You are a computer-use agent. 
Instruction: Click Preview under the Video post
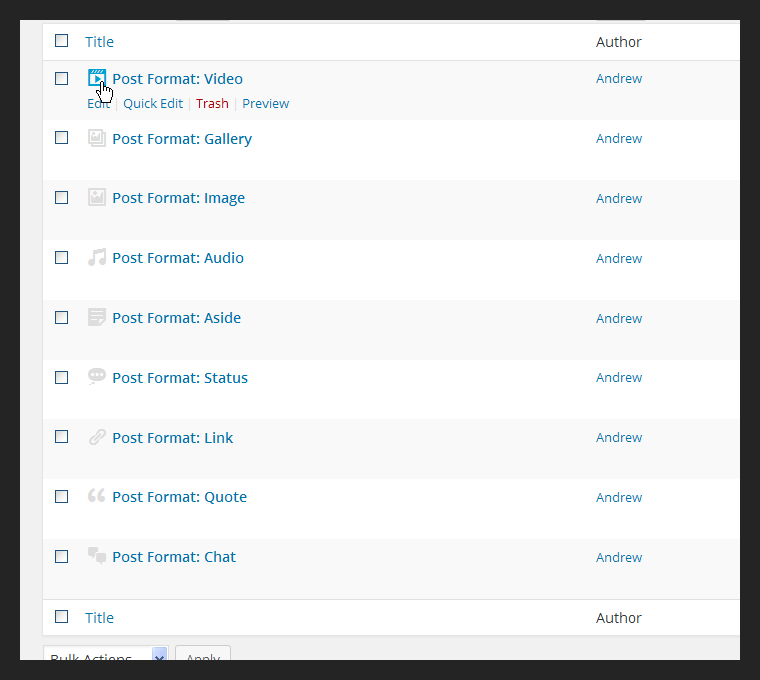tap(266, 104)
